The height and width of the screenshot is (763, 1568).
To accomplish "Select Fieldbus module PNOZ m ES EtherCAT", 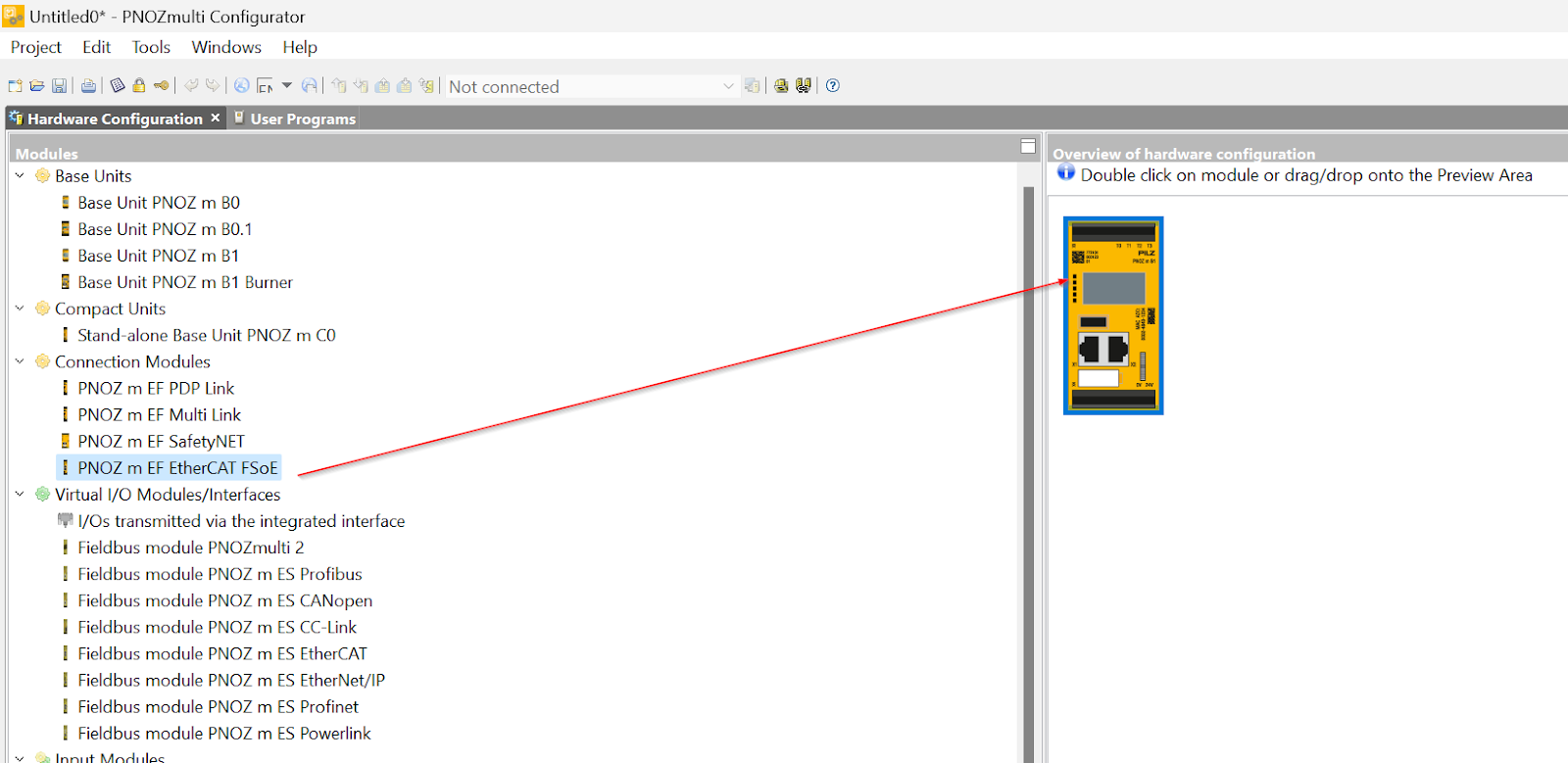I will click(x=222, y=653).
